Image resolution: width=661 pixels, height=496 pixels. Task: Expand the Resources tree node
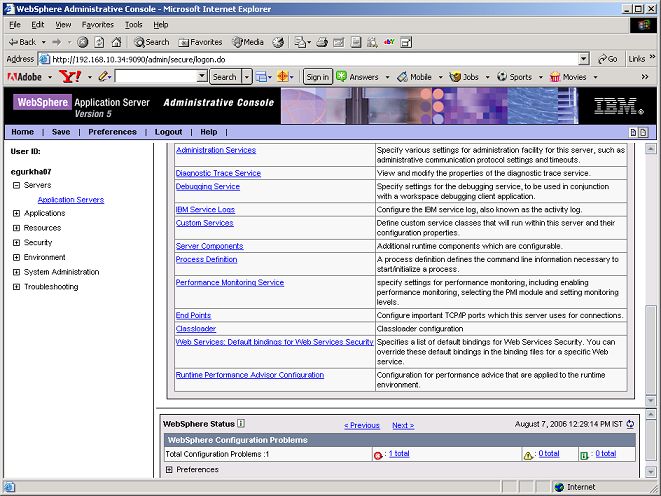pos(16,228)
